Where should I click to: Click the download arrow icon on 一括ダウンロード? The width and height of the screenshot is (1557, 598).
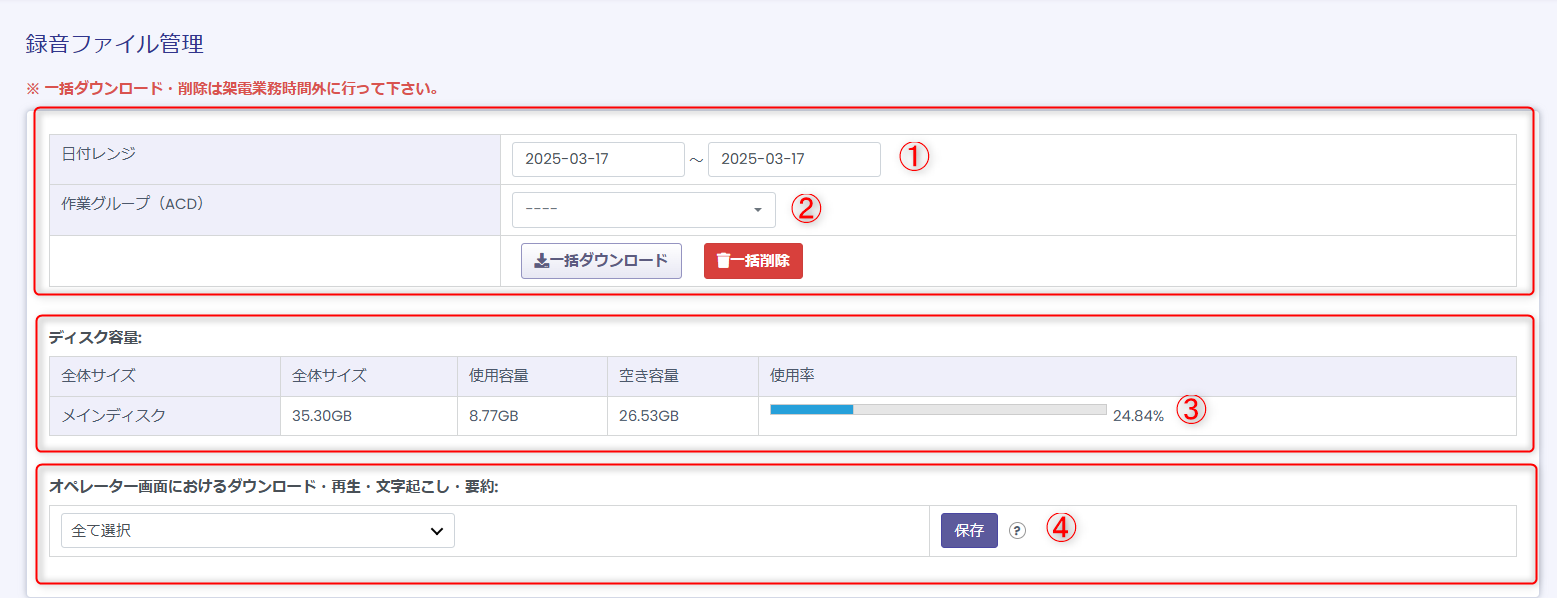point(541,261)
